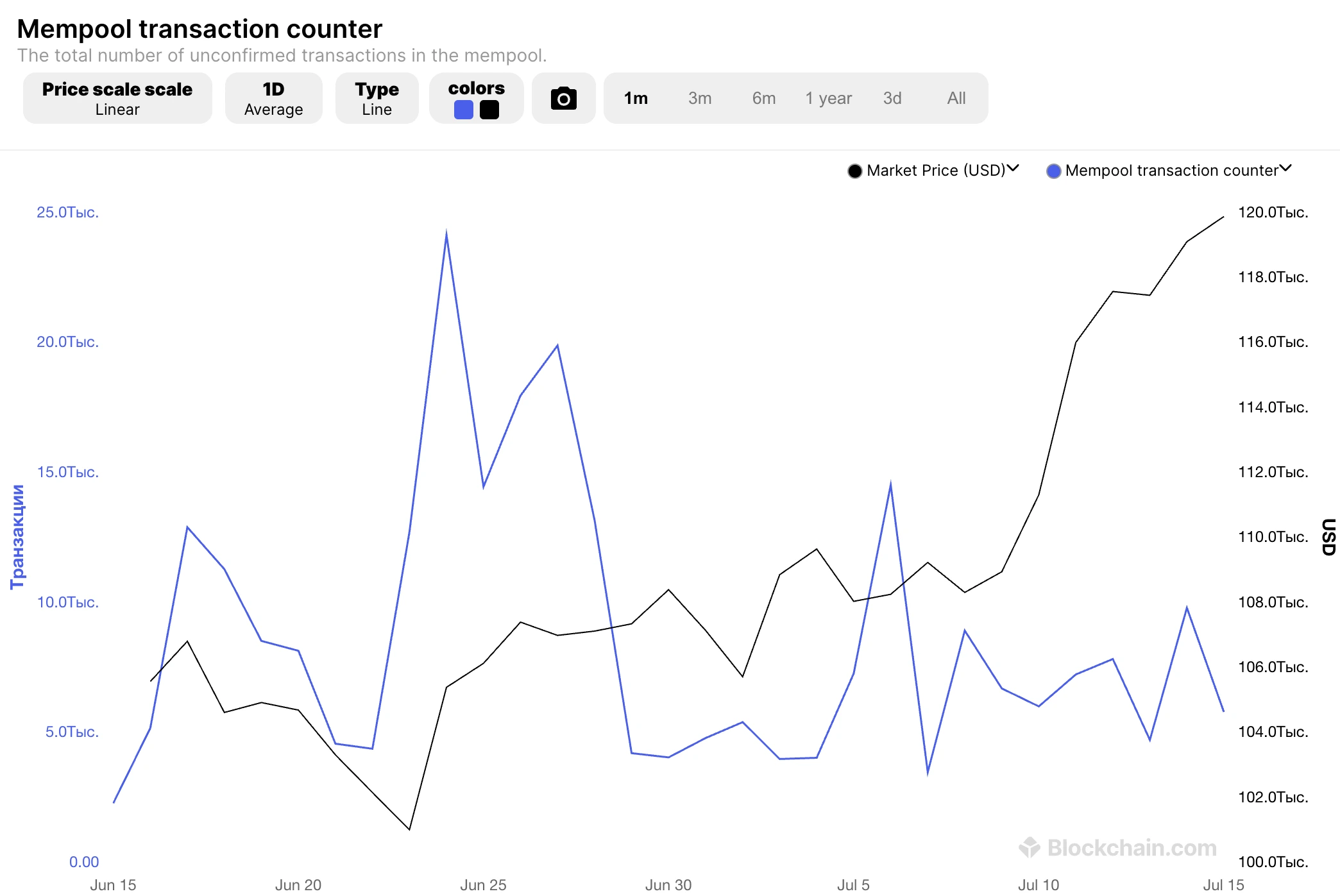Click the black Market Price legend dot
This screenshot has width=1340, height=896.
(854, 171)
